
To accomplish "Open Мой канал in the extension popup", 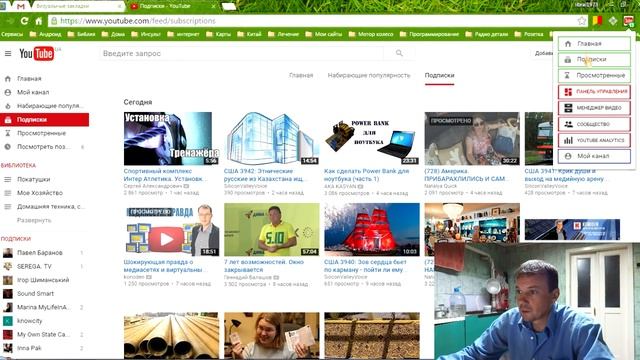I will click(594, 156).
